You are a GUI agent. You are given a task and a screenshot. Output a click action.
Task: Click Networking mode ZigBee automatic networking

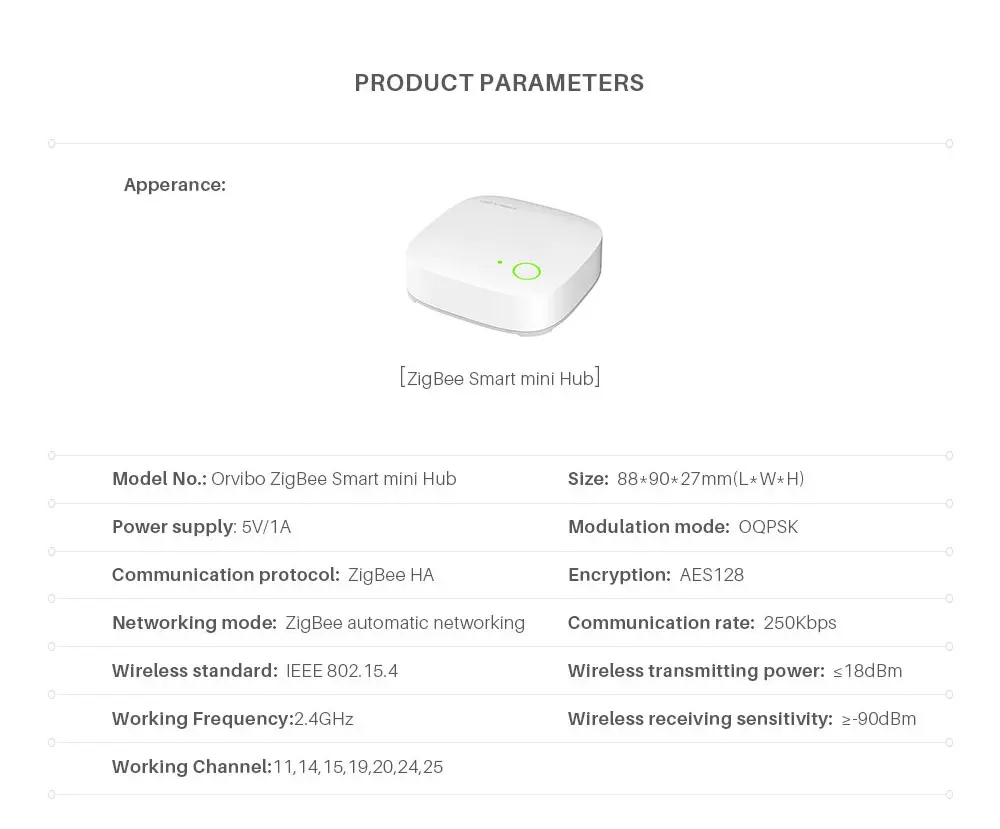pos(319,622)
